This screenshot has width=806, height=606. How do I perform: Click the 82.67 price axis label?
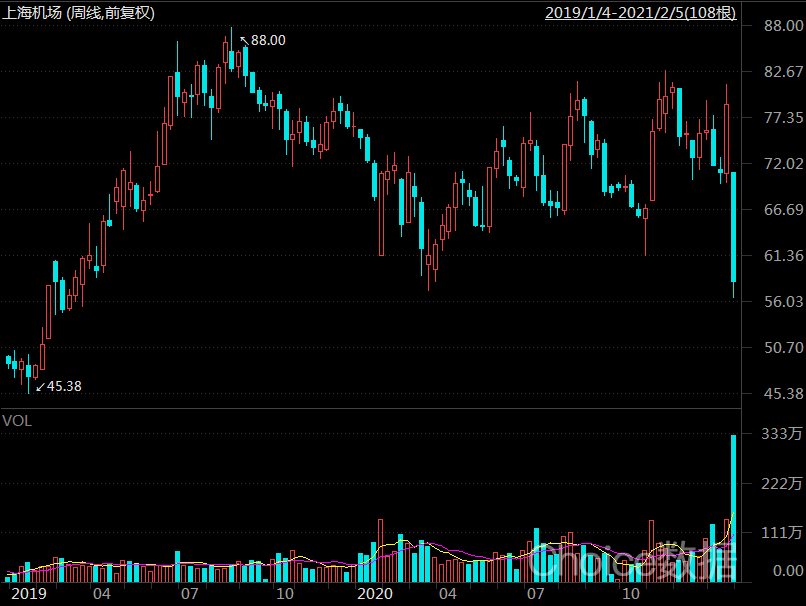click(776, 72)
